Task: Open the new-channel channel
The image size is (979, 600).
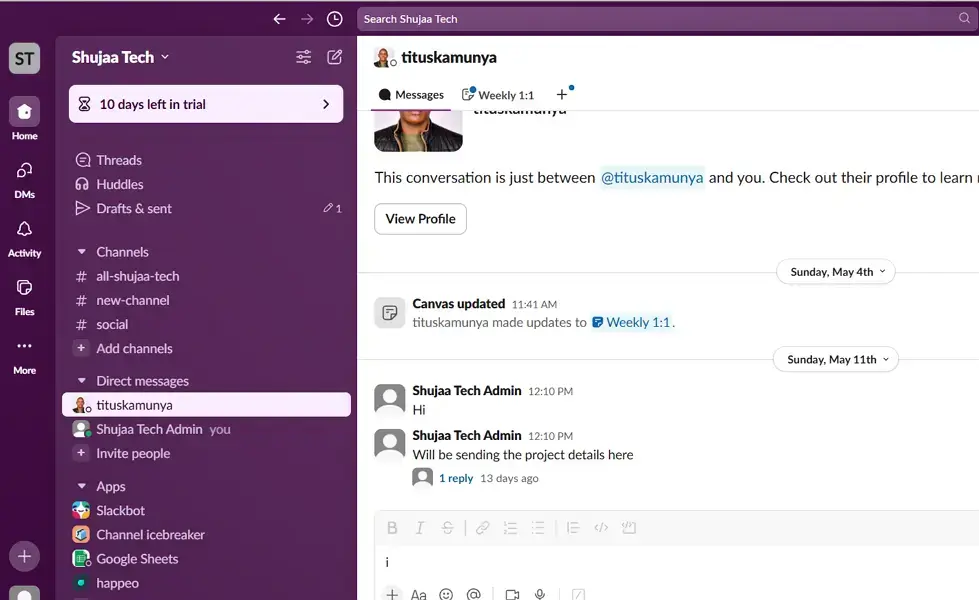Action: click(x=206, y=300)
